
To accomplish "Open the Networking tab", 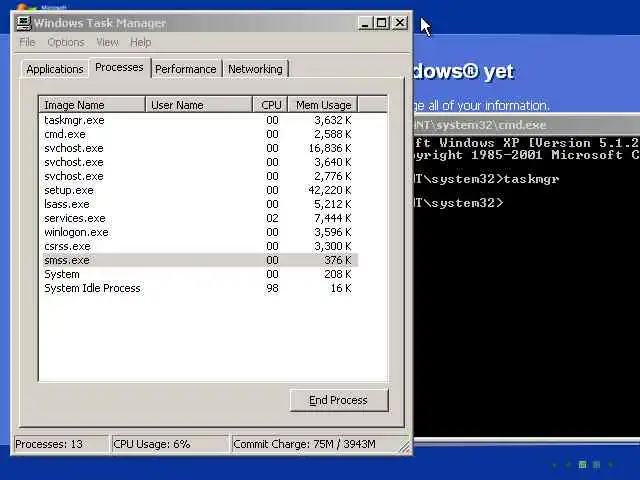I will [256, 69].
